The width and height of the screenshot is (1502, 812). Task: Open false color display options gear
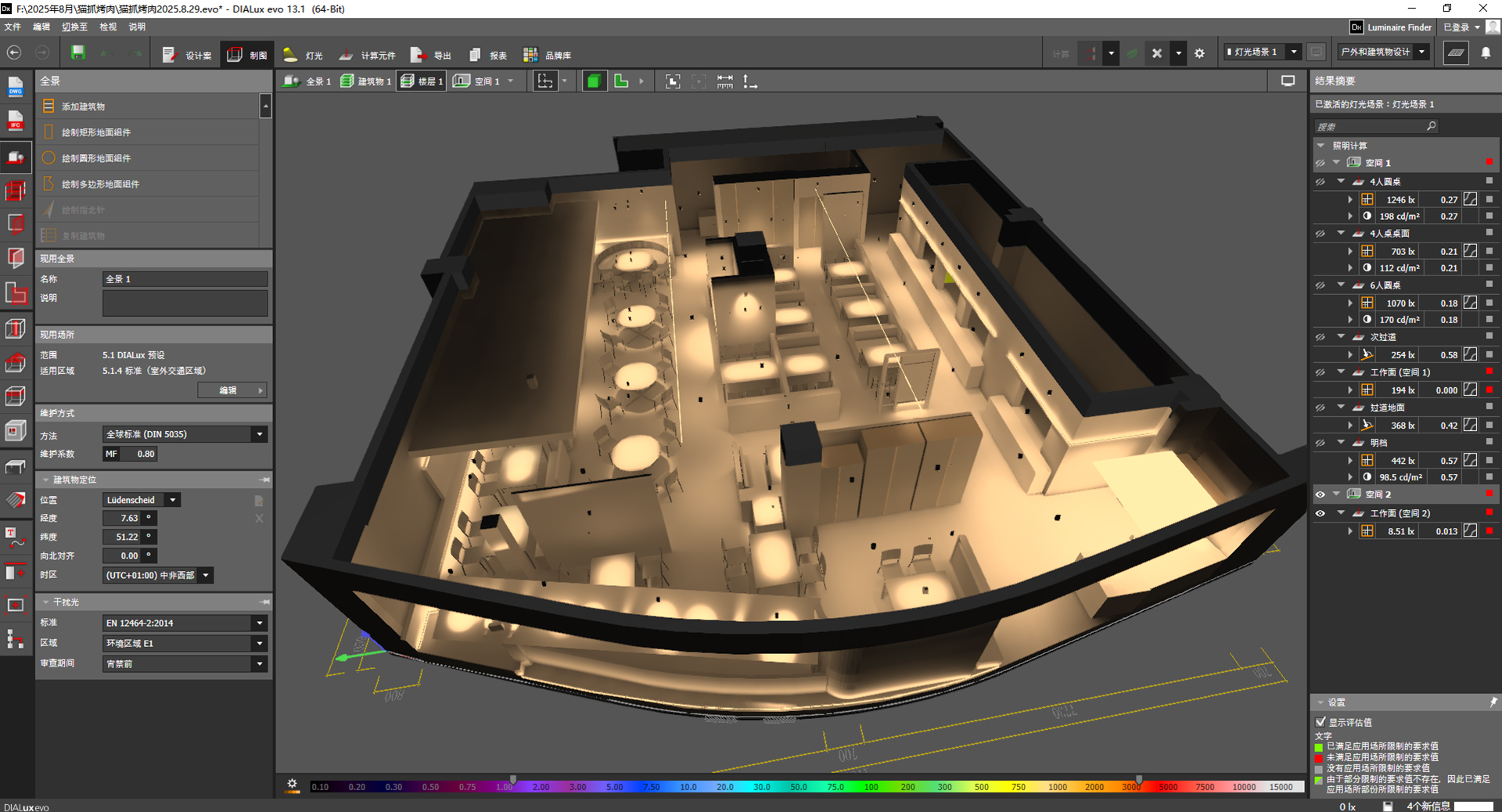coord(292,785)
